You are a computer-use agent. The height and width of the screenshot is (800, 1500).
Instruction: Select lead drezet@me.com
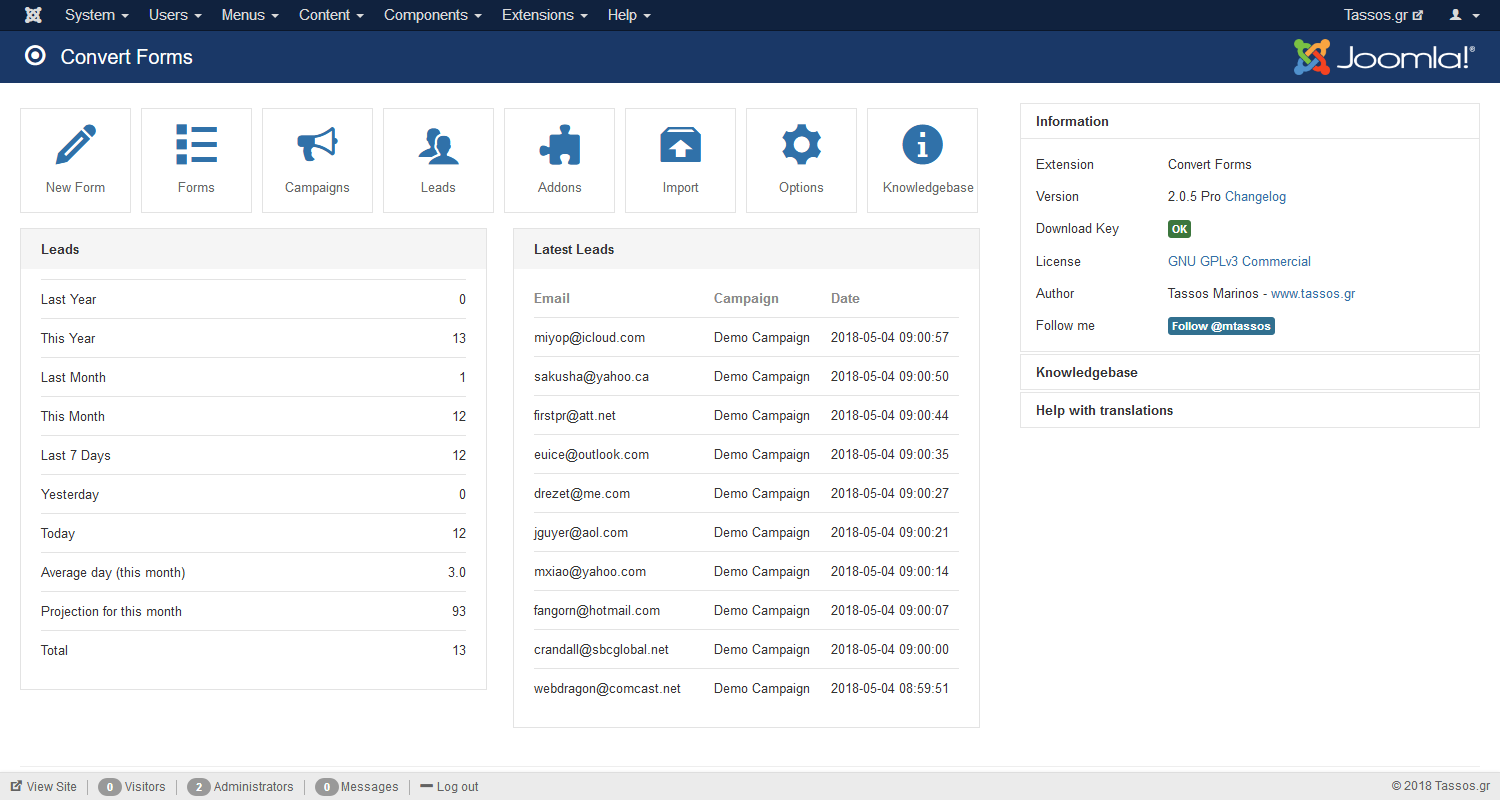[x=582, y=494]
